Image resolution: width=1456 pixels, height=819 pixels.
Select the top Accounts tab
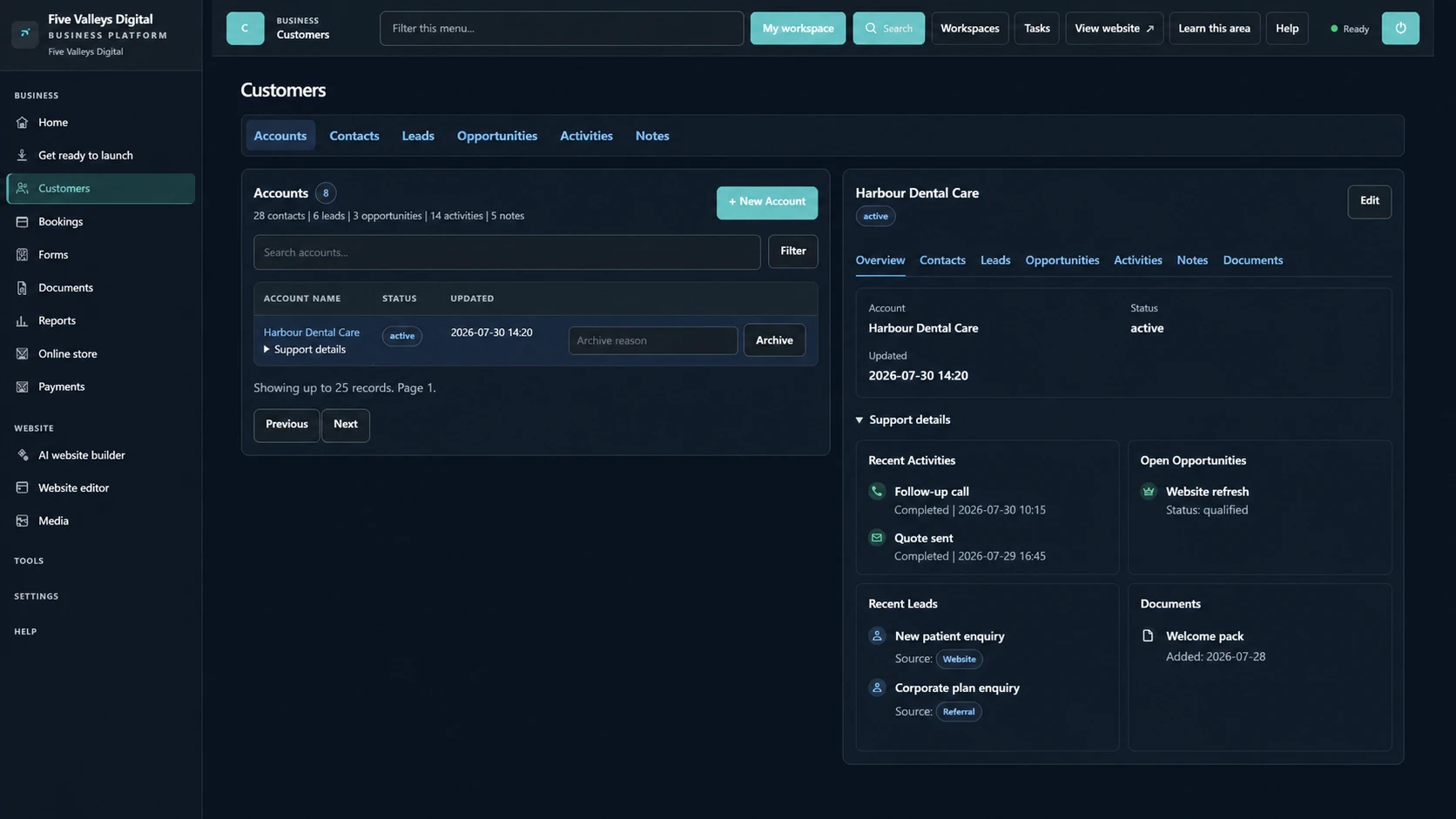pos(280,136)
